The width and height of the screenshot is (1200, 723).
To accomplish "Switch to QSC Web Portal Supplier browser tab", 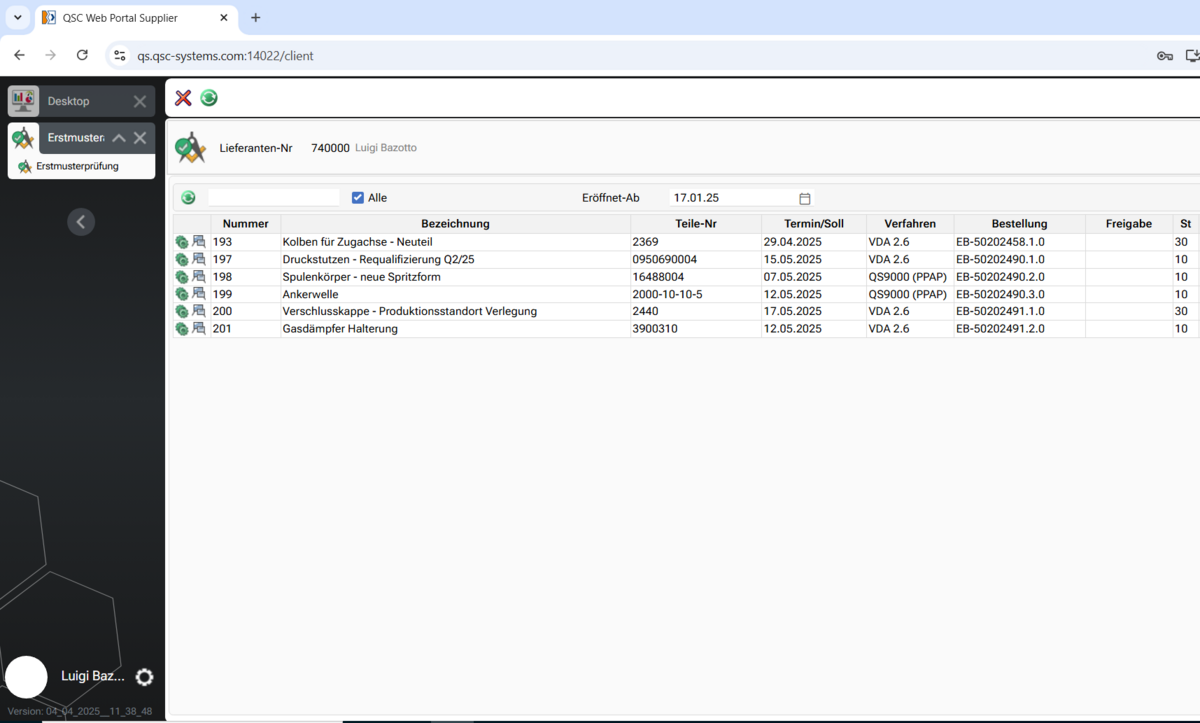I will (x=137, y=18).
